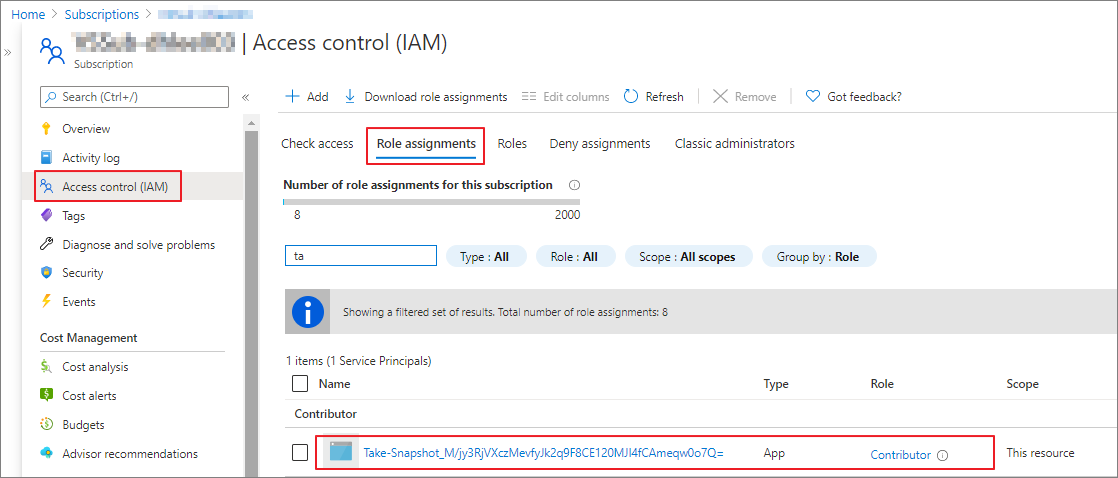Viewport: 1118px width, 478px height.
Task: Click the filter box containing 'ta'
Action: (x=360, y=256)
